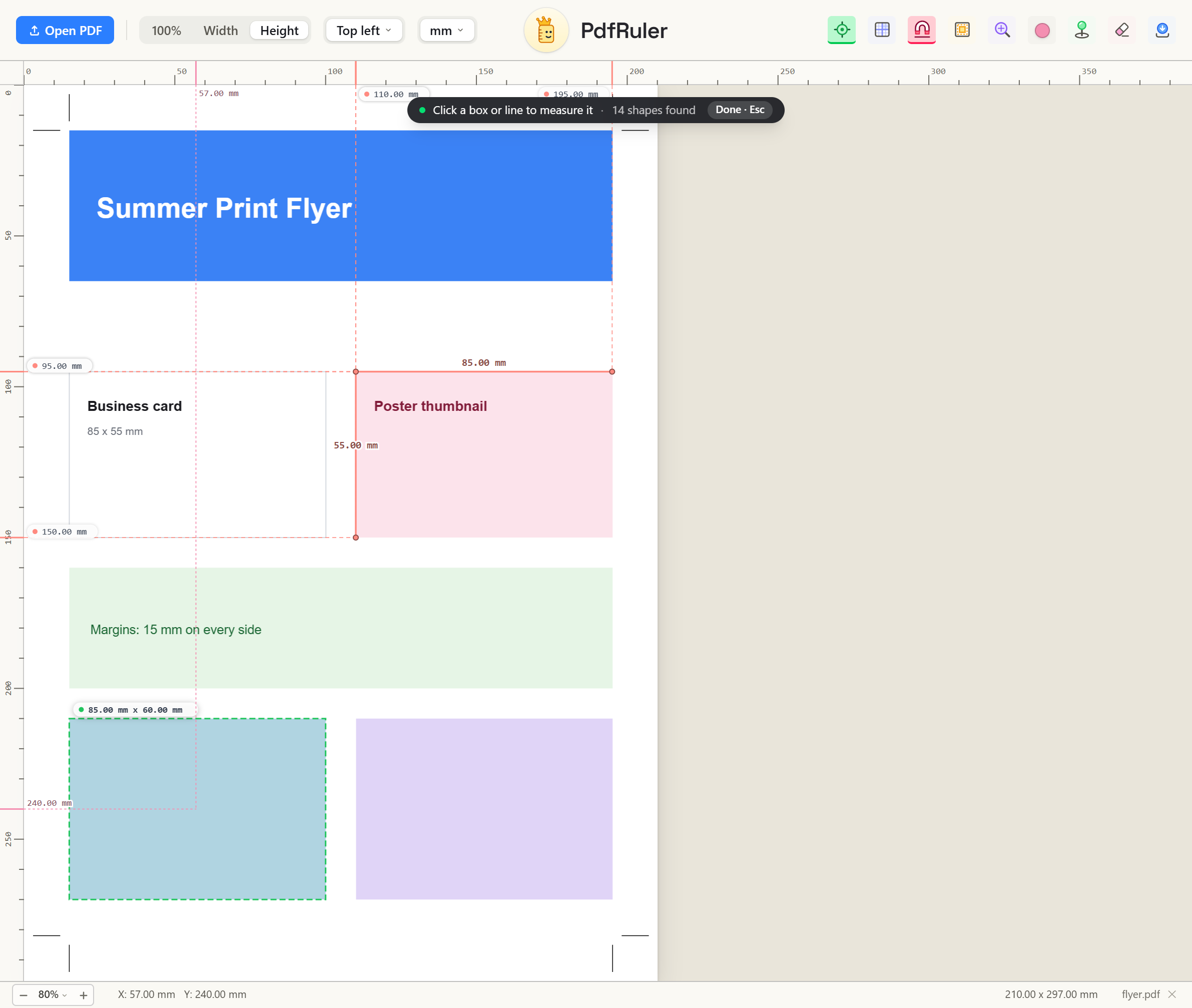Select the Width fit option
Viewport: 1192px width, 1008px height.
[x=221, y=31]
